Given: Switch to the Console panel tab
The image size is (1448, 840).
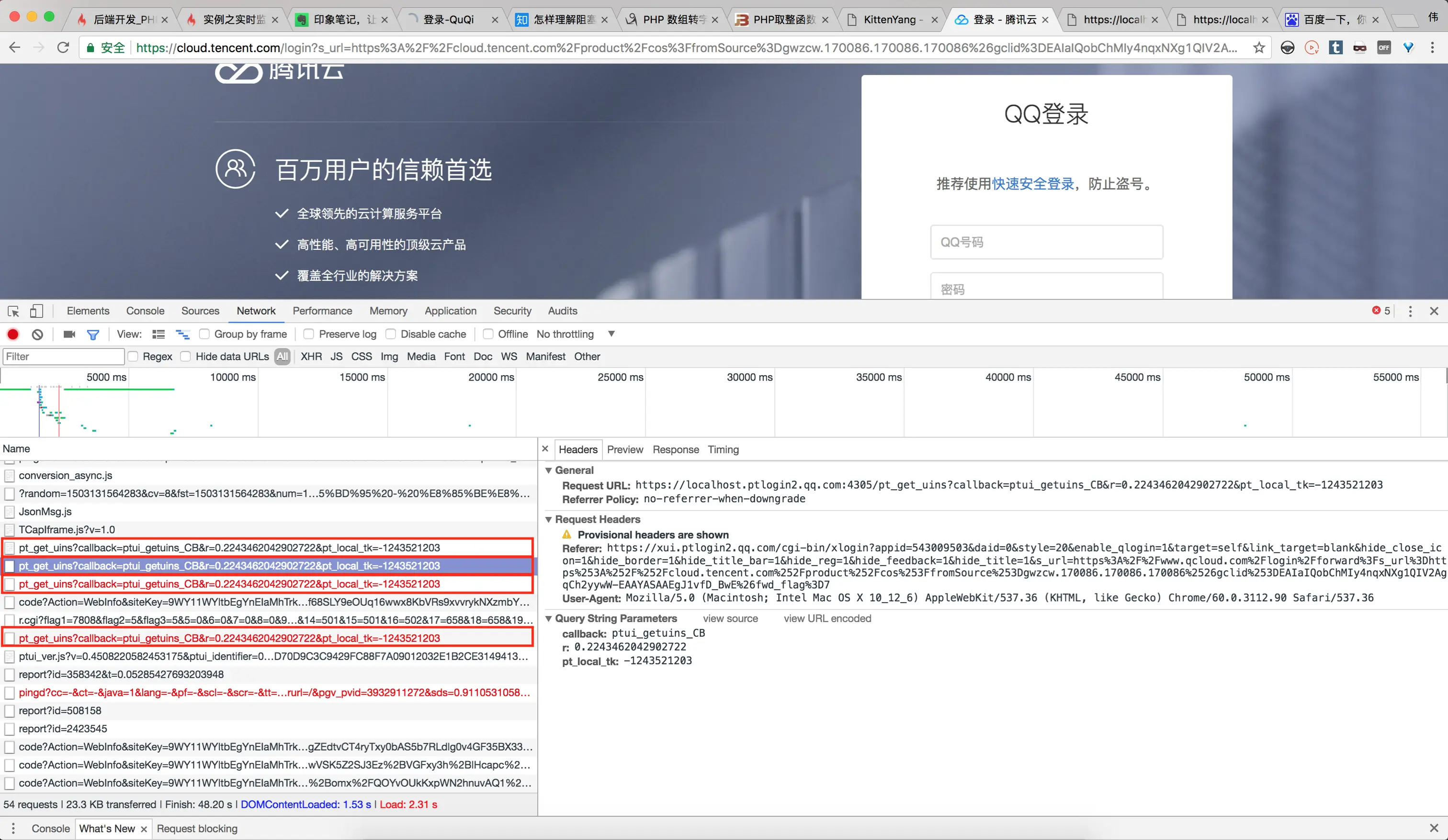Looking at the screenshot, I should click(145, 312).
